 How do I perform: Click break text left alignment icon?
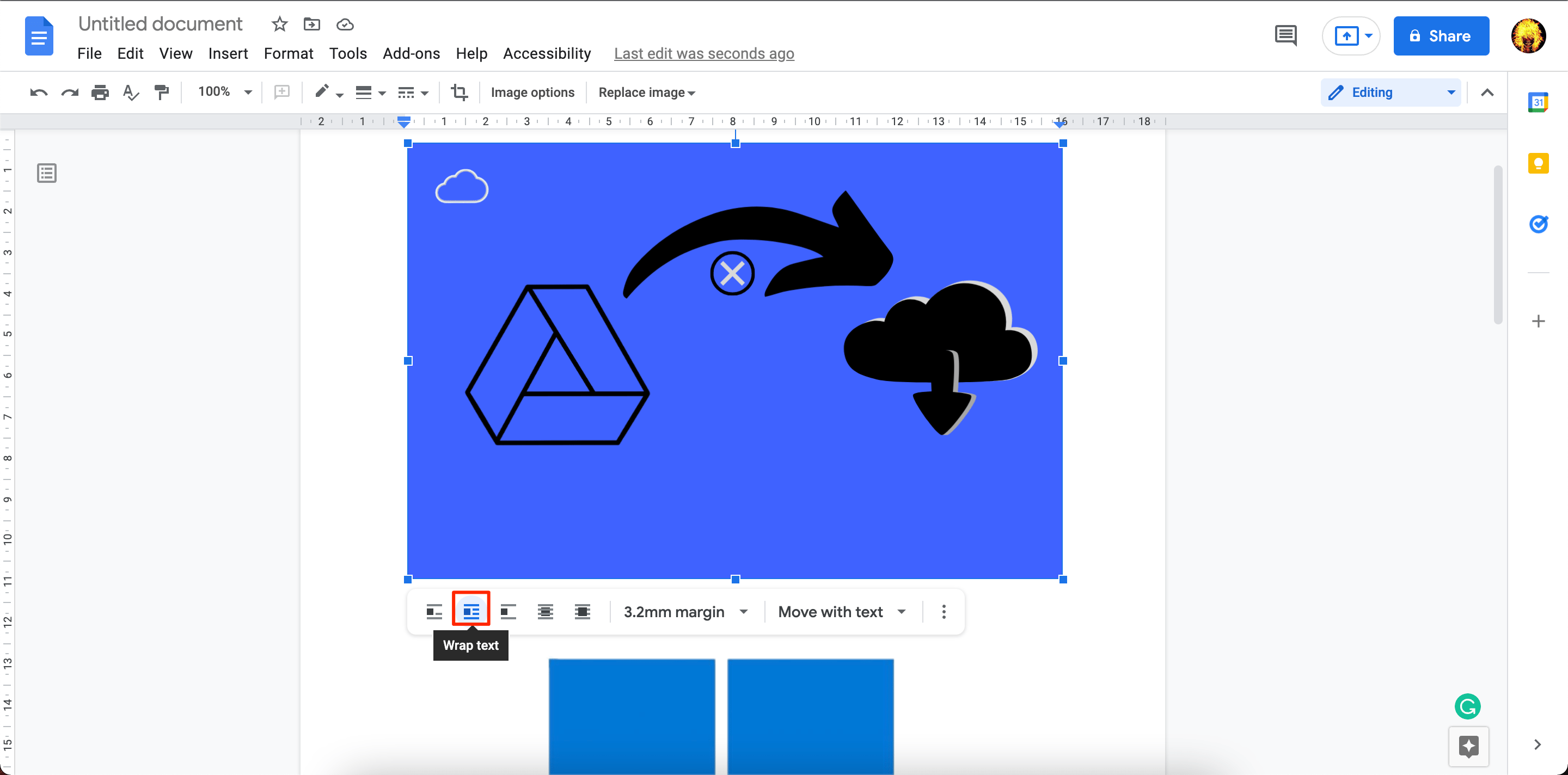pos(507,612)
